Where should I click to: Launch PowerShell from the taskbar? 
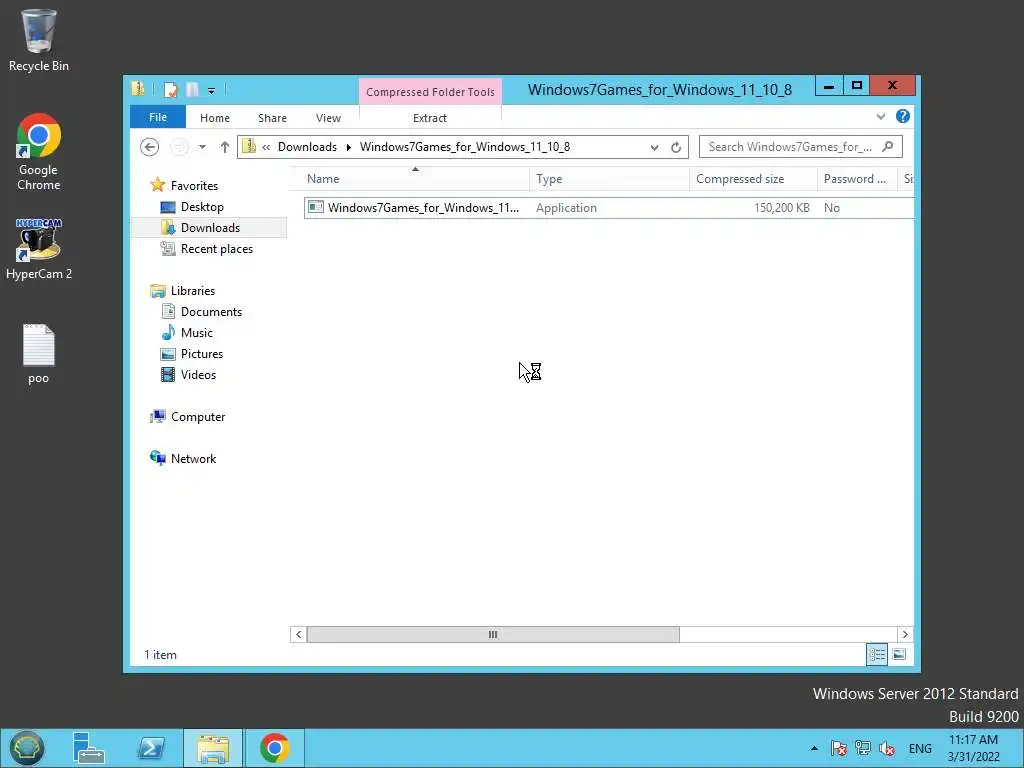tap(151, 748)
